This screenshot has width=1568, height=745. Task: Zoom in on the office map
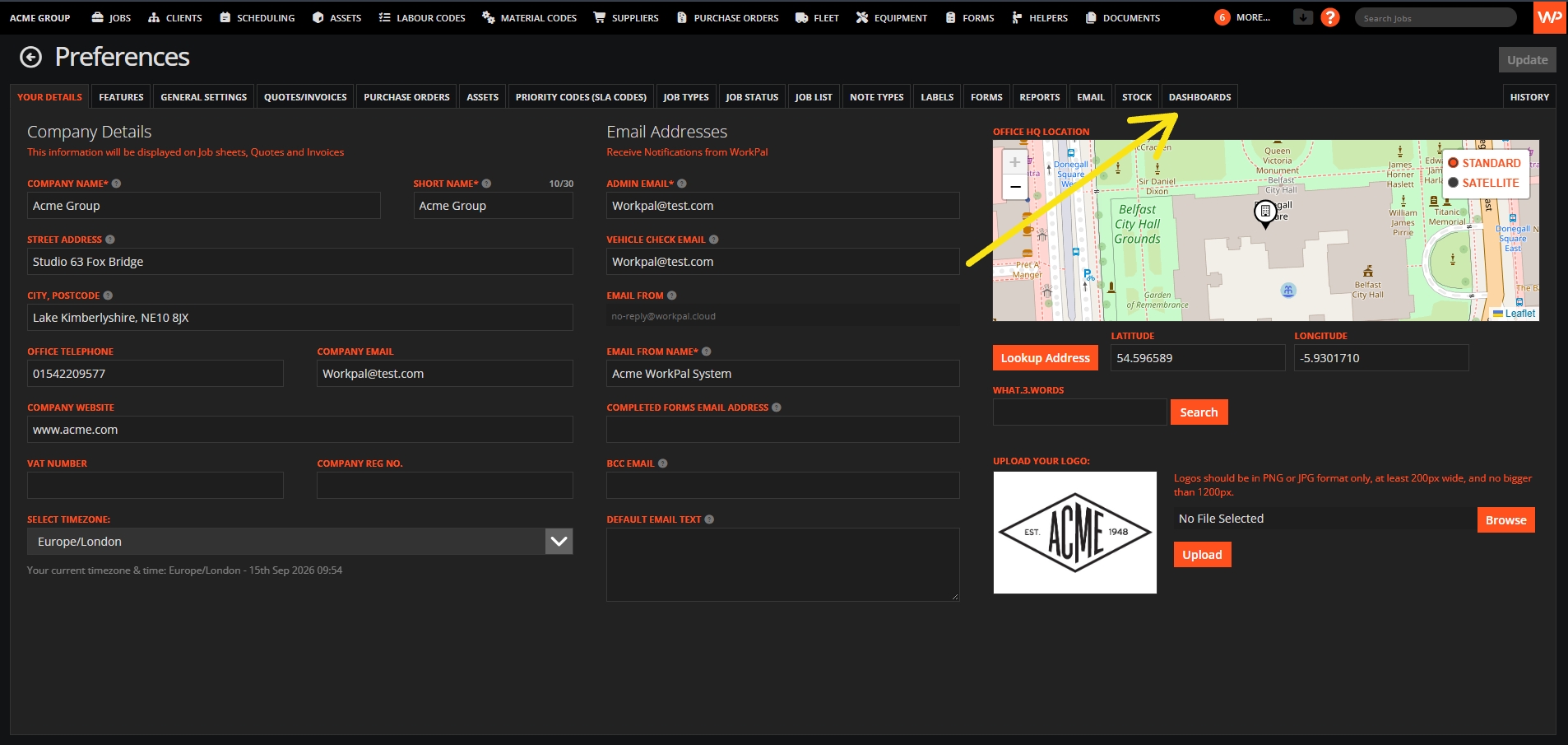(1015, 162)
